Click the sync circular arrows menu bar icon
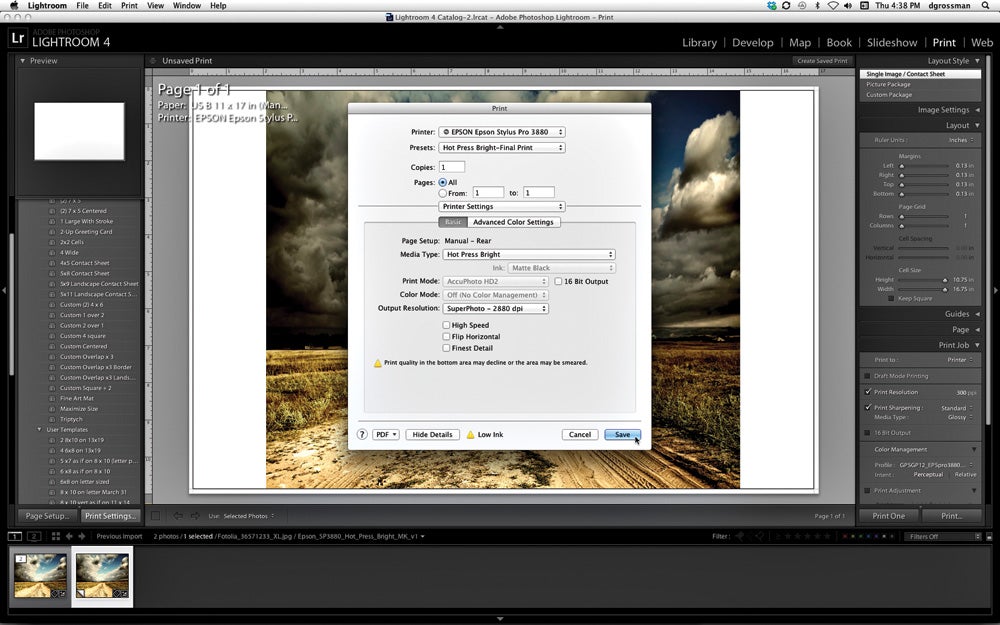The image size is (1000, 625). [x=786, y=6]
